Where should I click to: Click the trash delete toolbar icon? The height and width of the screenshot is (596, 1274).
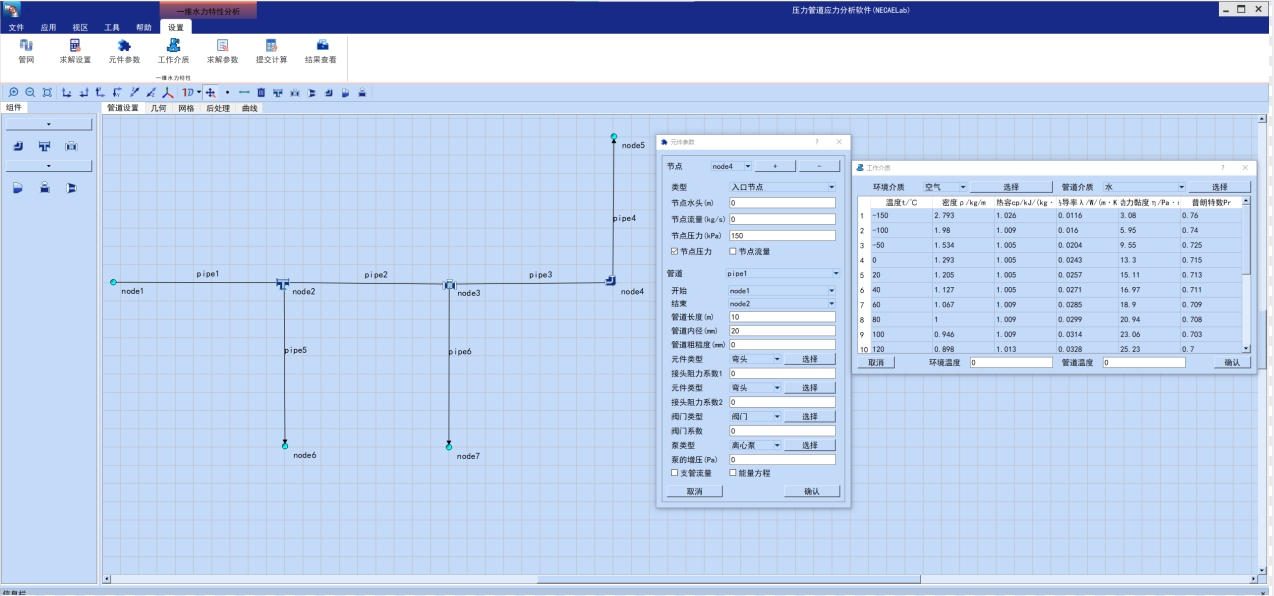coord(261,92)
